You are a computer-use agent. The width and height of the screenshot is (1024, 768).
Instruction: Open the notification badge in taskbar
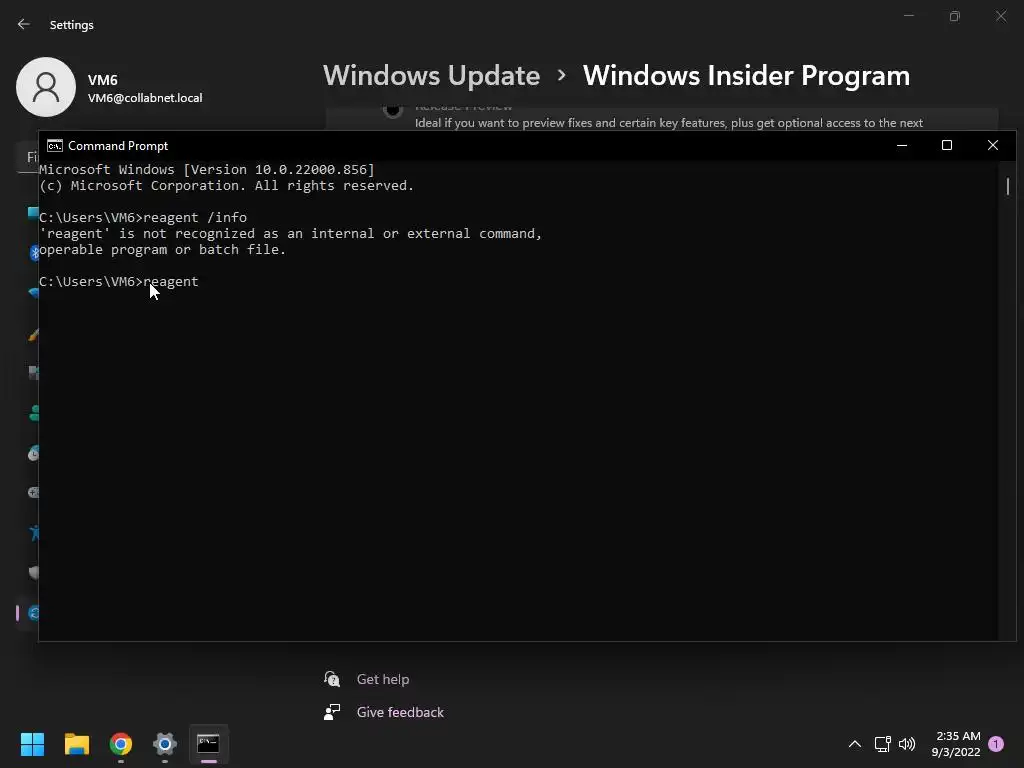pyautogui.click(x=996, y=743)
